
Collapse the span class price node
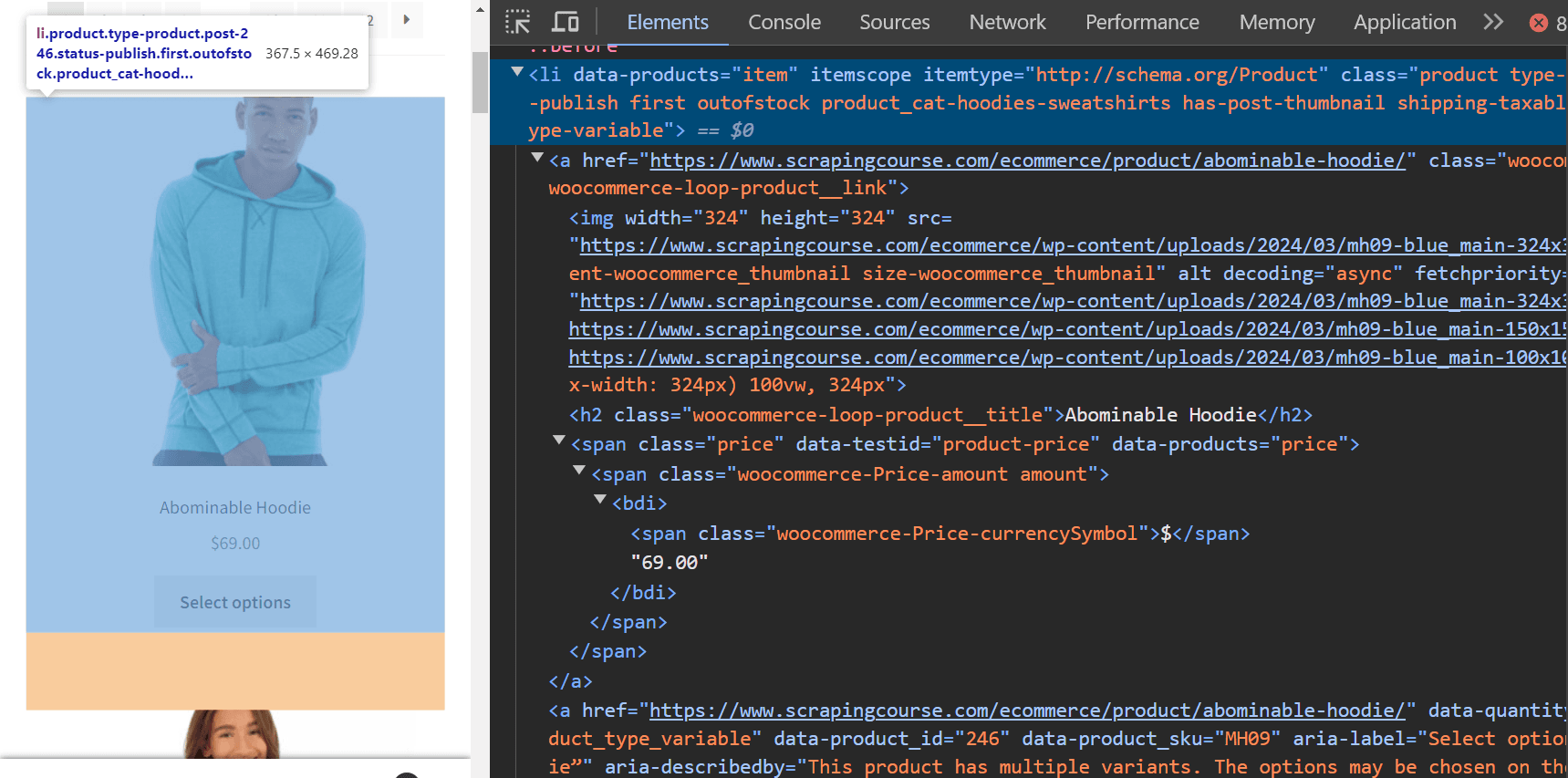coord(559,441)
